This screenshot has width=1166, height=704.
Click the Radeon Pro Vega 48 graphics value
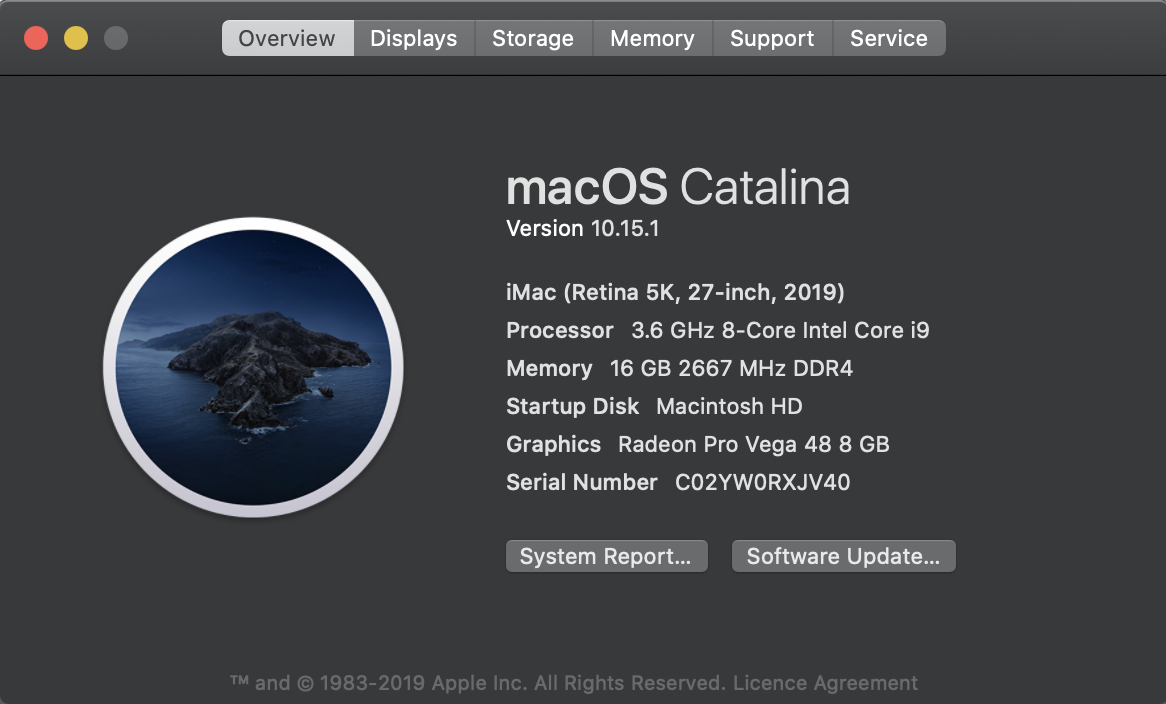753,445
